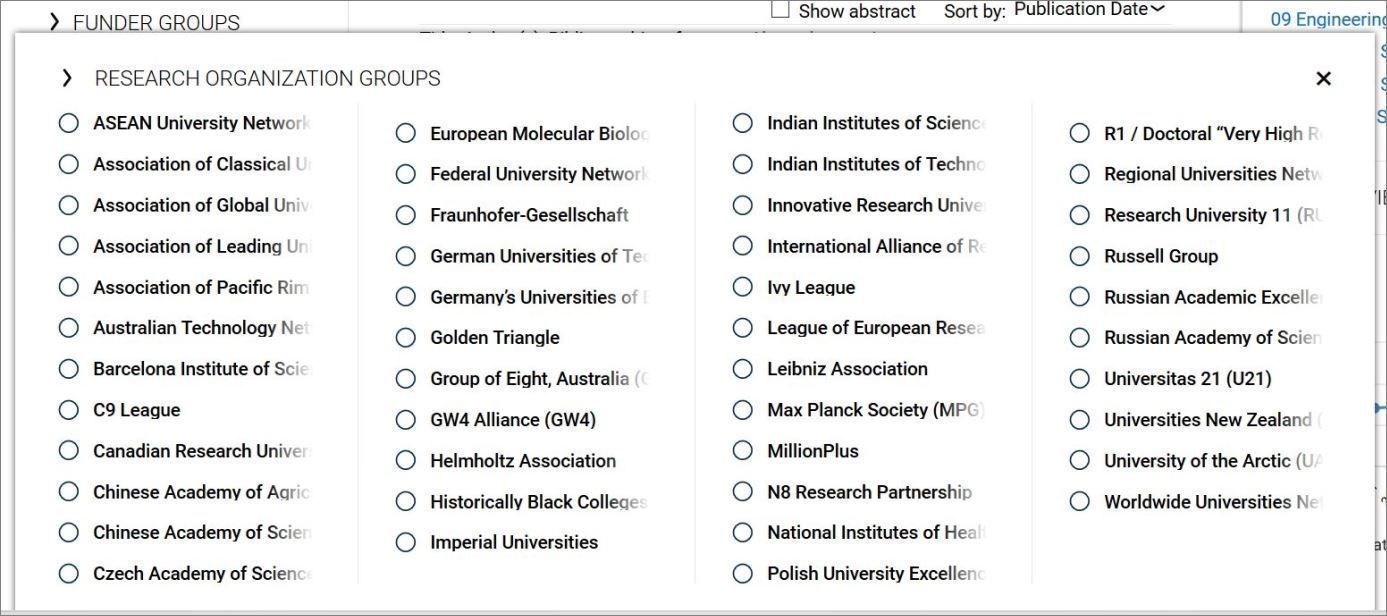The width and height of the screenshot is (1387, 616).
Task: Open the Sort by Publication Date dropdown
Action: [1090, 10]
